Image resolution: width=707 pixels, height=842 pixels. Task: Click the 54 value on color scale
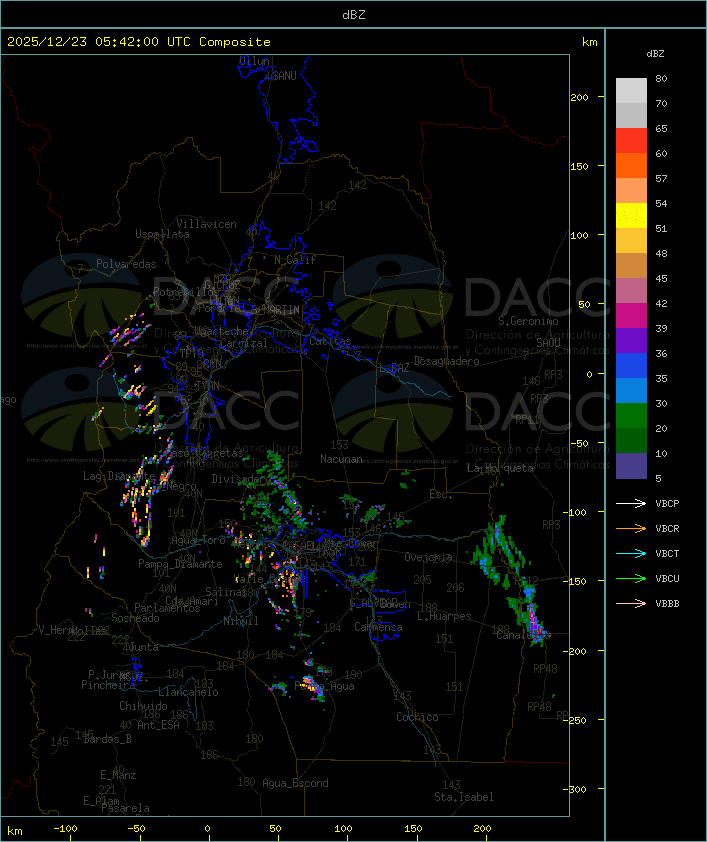(x=661, y=204)
